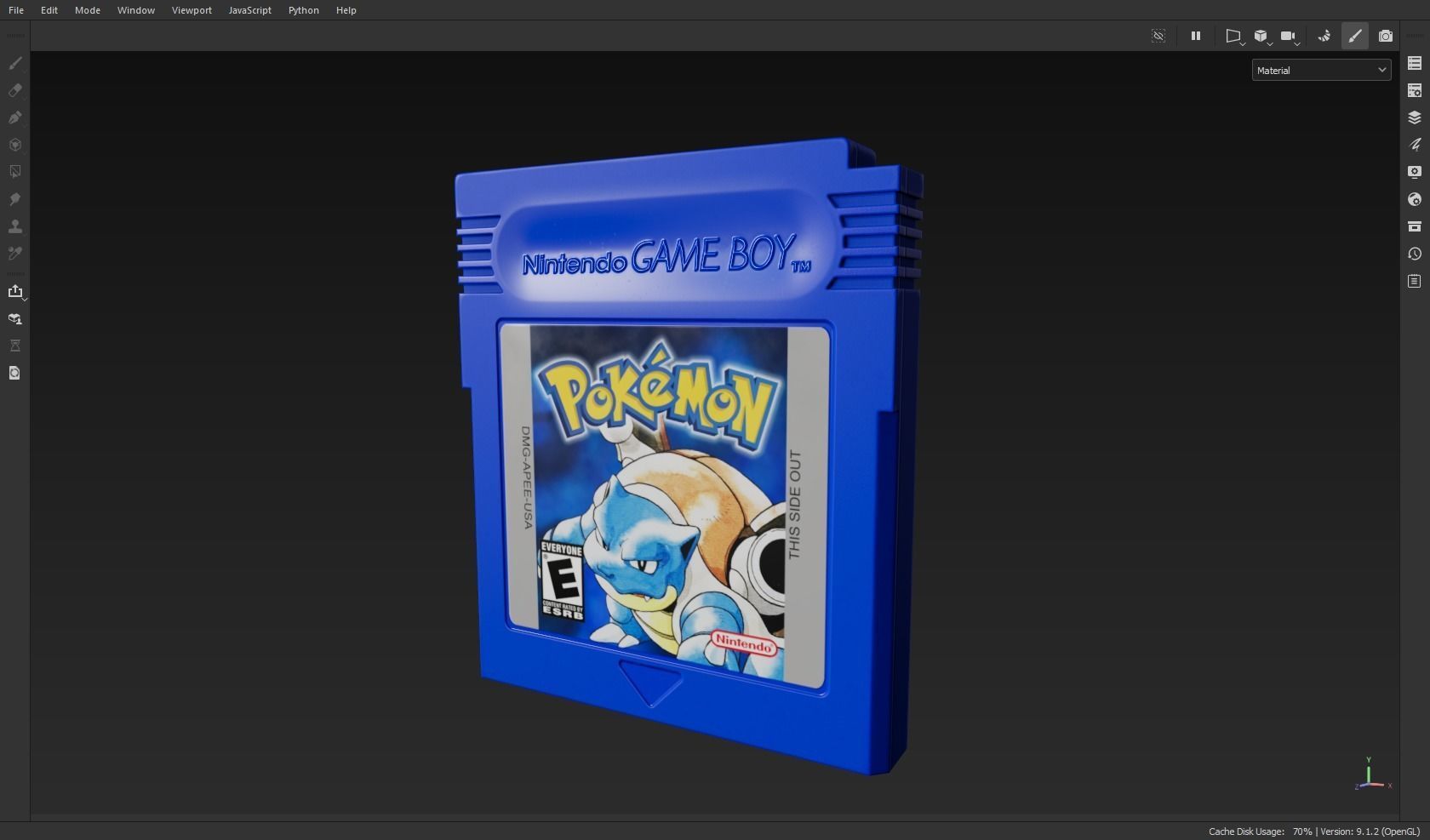Open the Python menu
1430x840 pixels.
(304, 10)
